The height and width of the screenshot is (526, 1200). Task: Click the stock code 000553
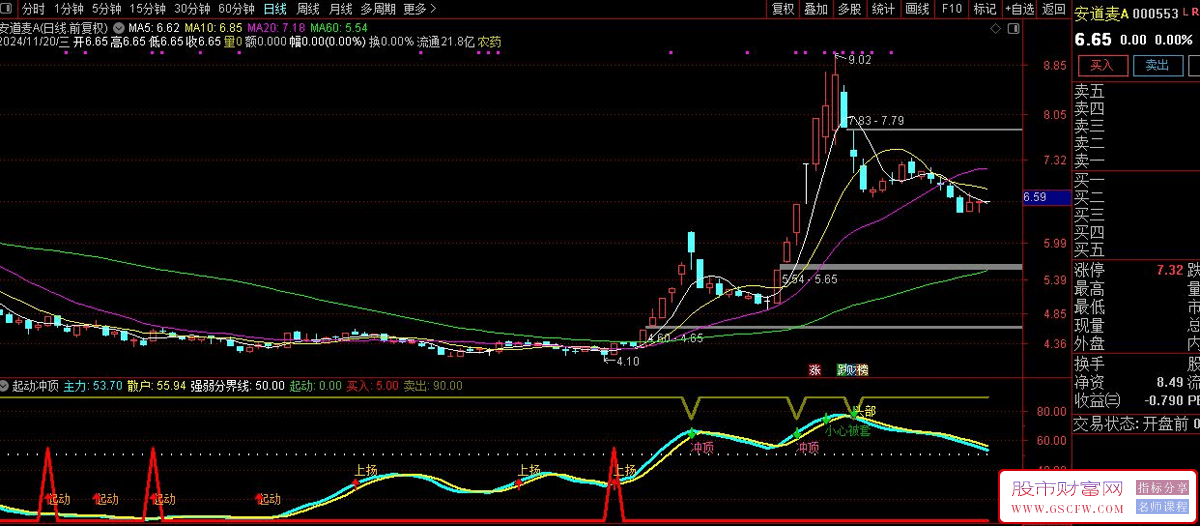pos(1156,14)
